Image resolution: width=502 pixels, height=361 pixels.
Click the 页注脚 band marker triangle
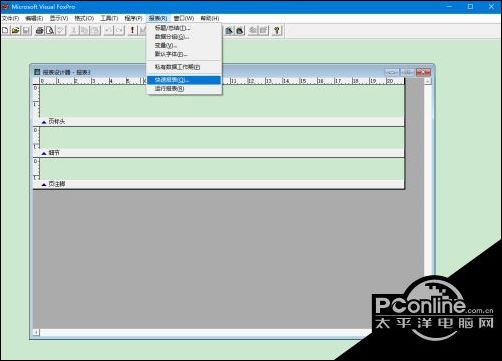pyautogui.click(x=44, y=185)
